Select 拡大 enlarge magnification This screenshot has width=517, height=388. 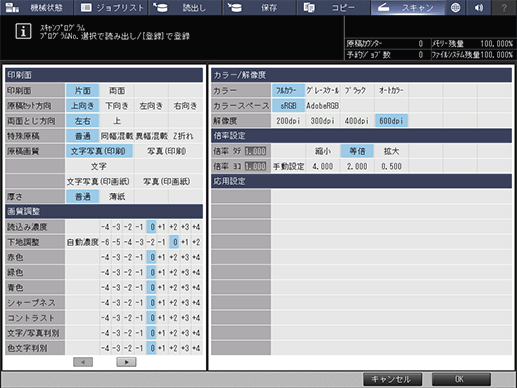pos(391,151)
